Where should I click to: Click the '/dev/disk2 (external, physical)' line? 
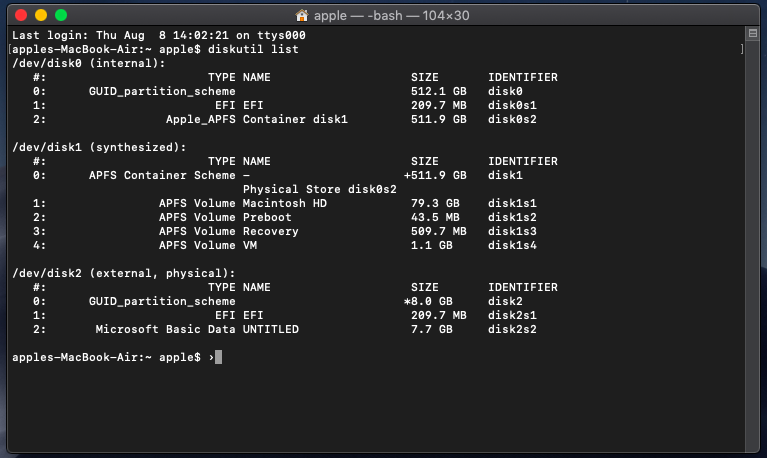(124, 273)
